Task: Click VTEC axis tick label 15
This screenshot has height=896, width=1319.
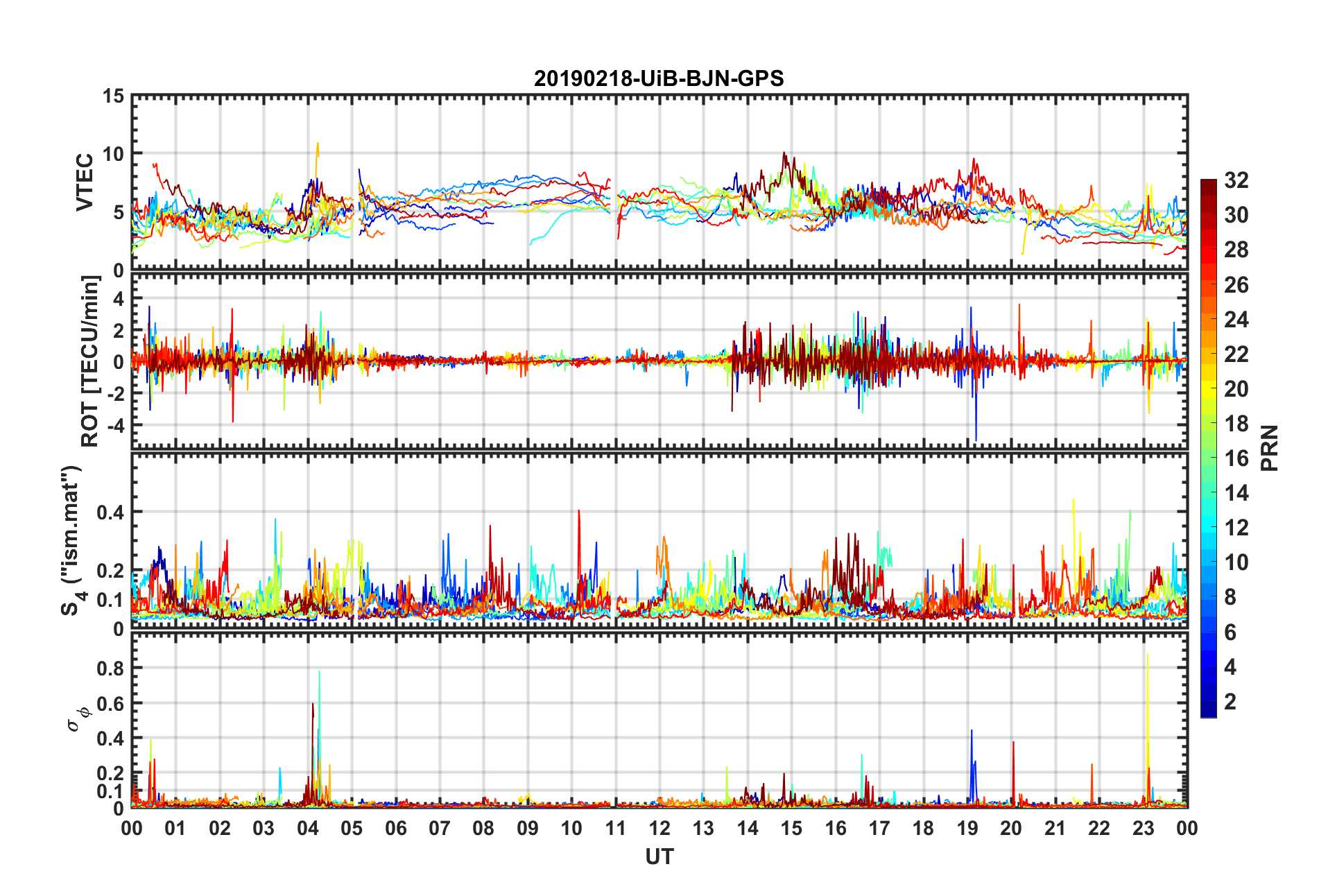Action: tap(113, 96)
